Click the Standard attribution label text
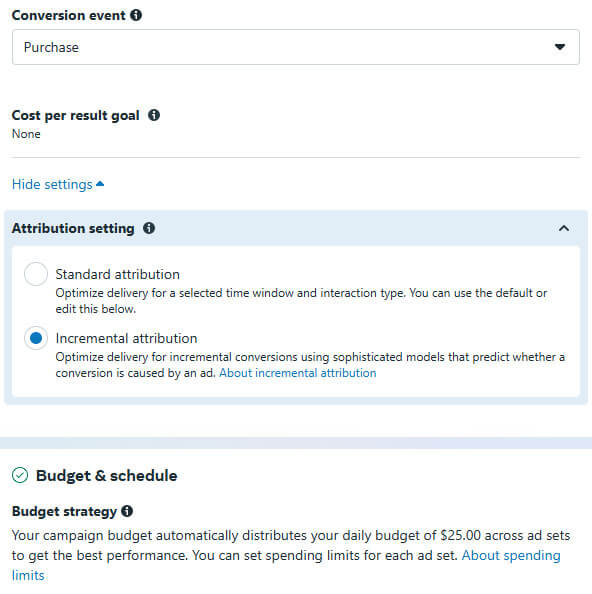 (x=117, y=274)
